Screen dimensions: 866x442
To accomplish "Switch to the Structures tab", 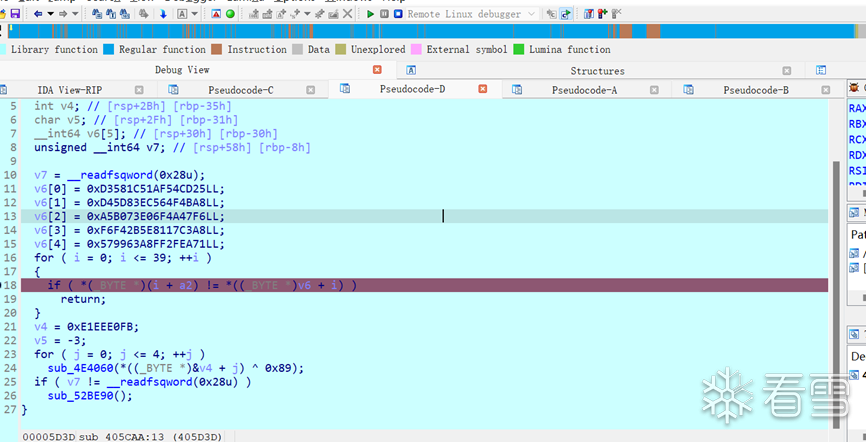I will click(x=598, y=71).
